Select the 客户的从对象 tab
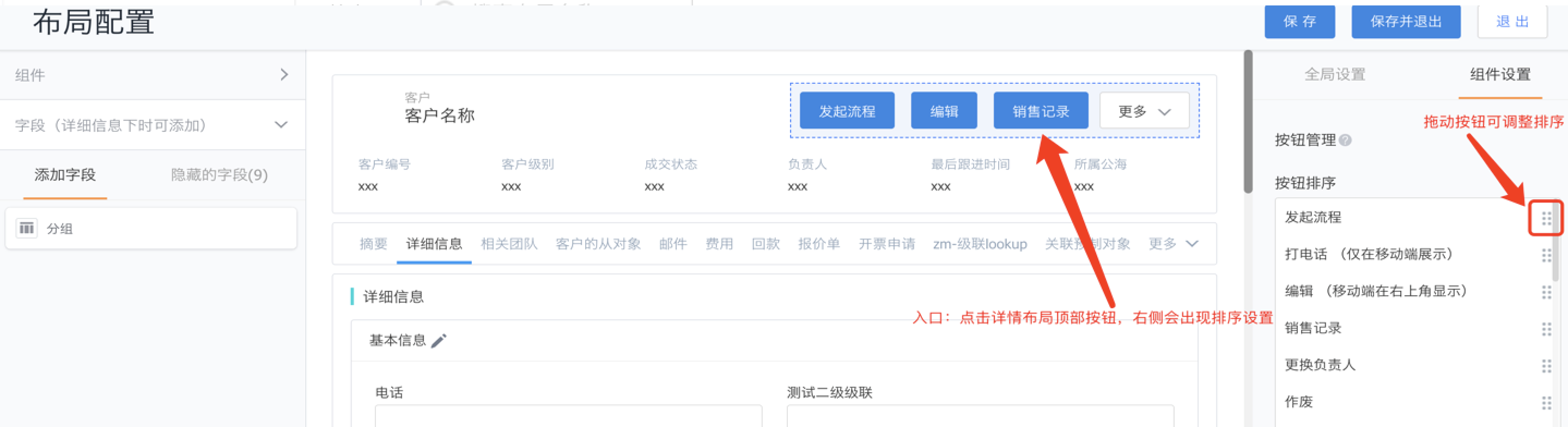 tap(598, 244)
